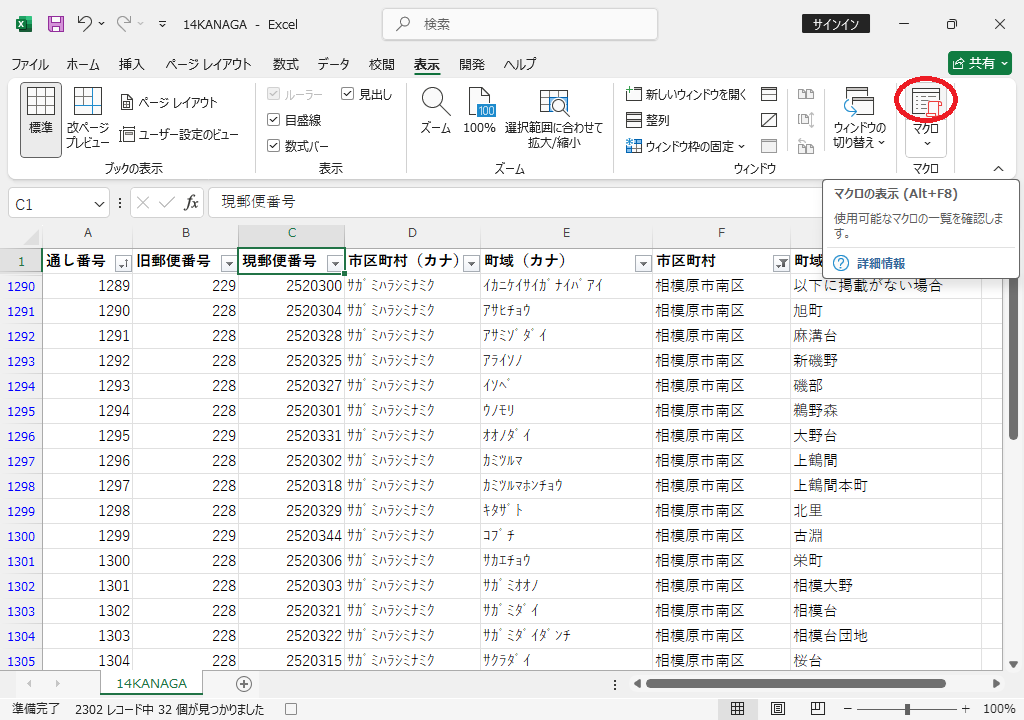
Task: Reset zoom to 100% from ribbon
Action: (479, 111)
